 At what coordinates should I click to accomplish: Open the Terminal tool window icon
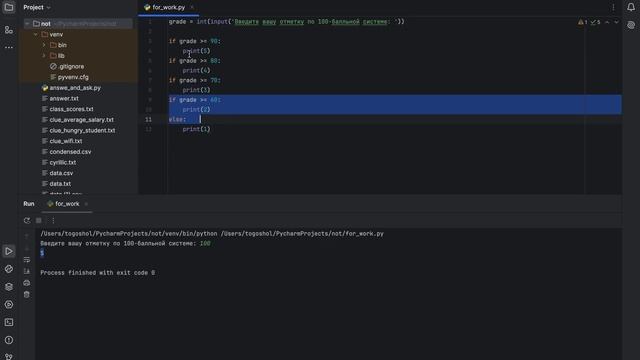click(x=9, y=322)
